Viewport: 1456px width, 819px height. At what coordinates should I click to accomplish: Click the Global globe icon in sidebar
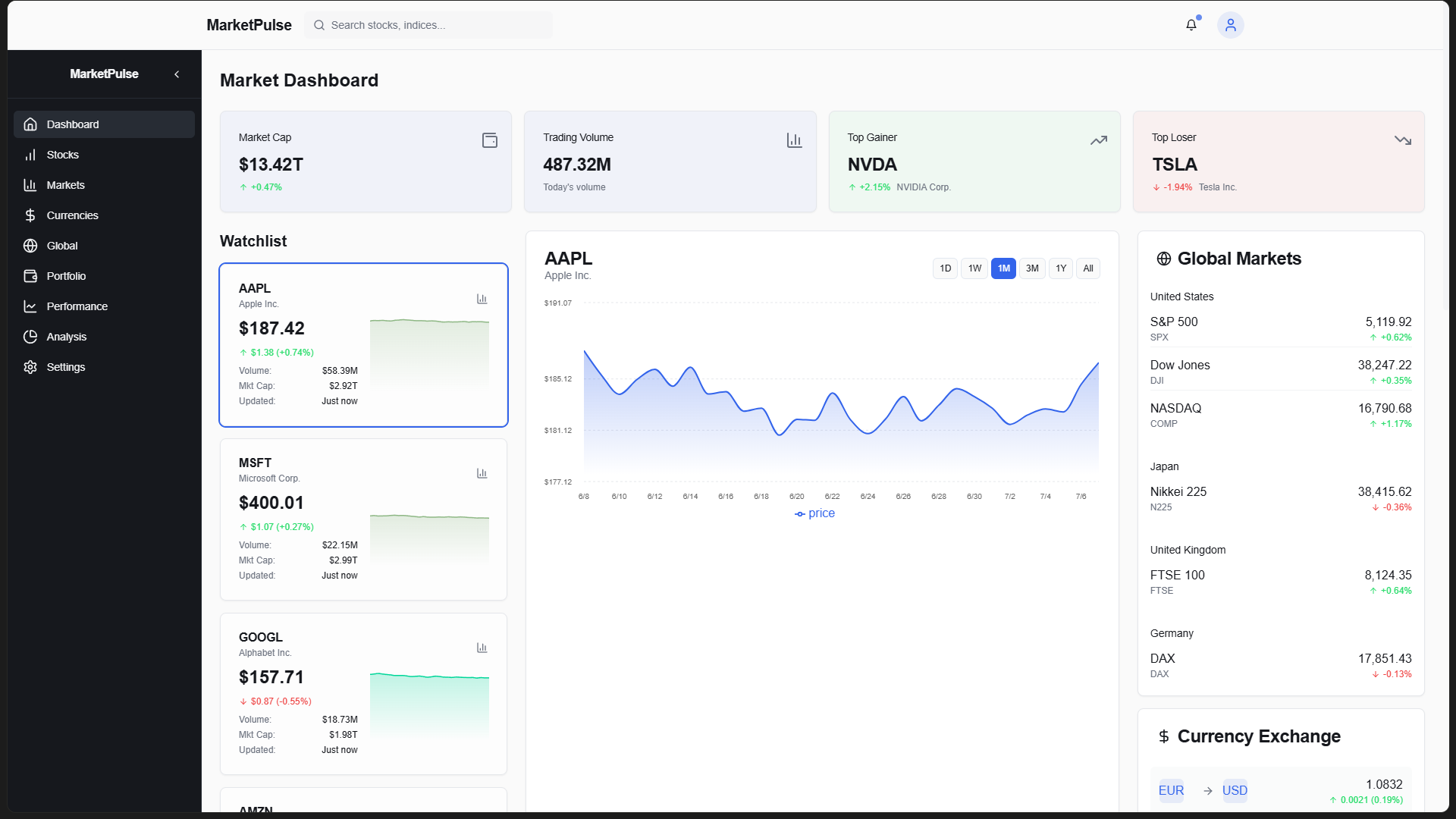pos(30,246)
